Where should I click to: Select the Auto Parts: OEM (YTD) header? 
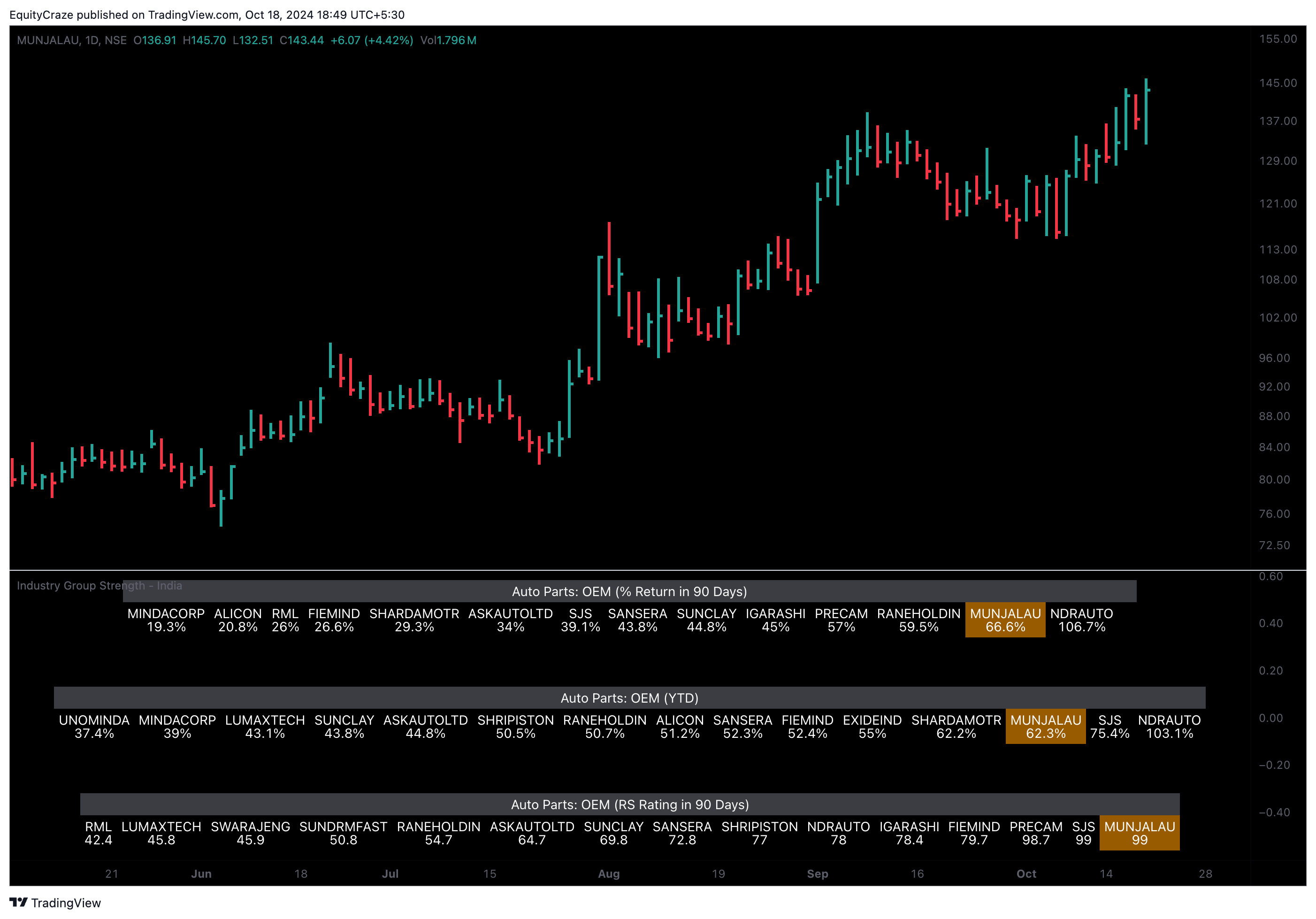pos(629,698)
